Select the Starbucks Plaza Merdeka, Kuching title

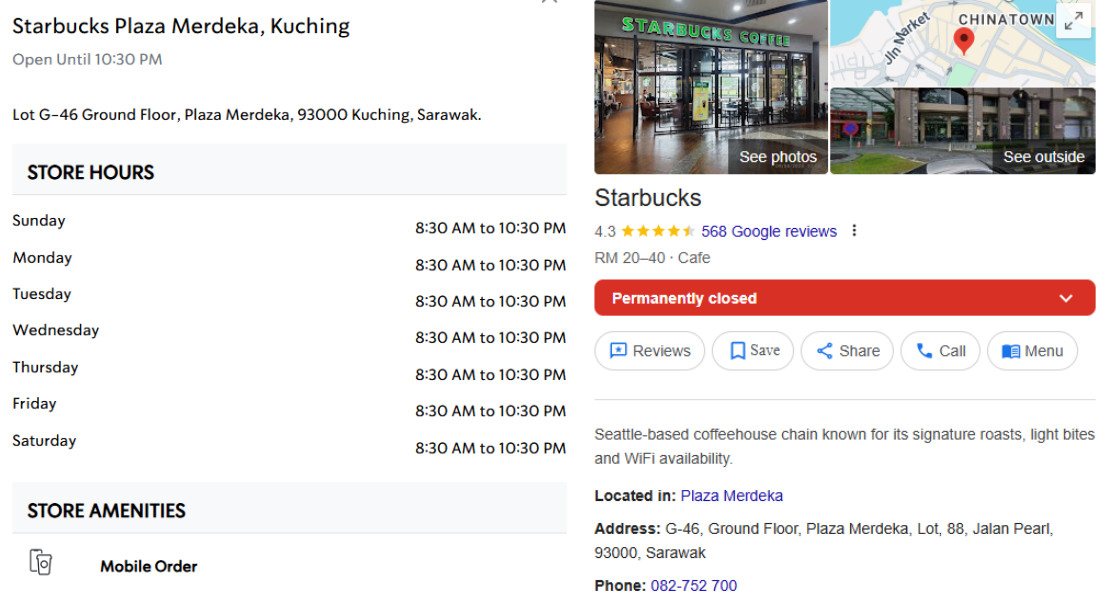click(x=181, y=26)
